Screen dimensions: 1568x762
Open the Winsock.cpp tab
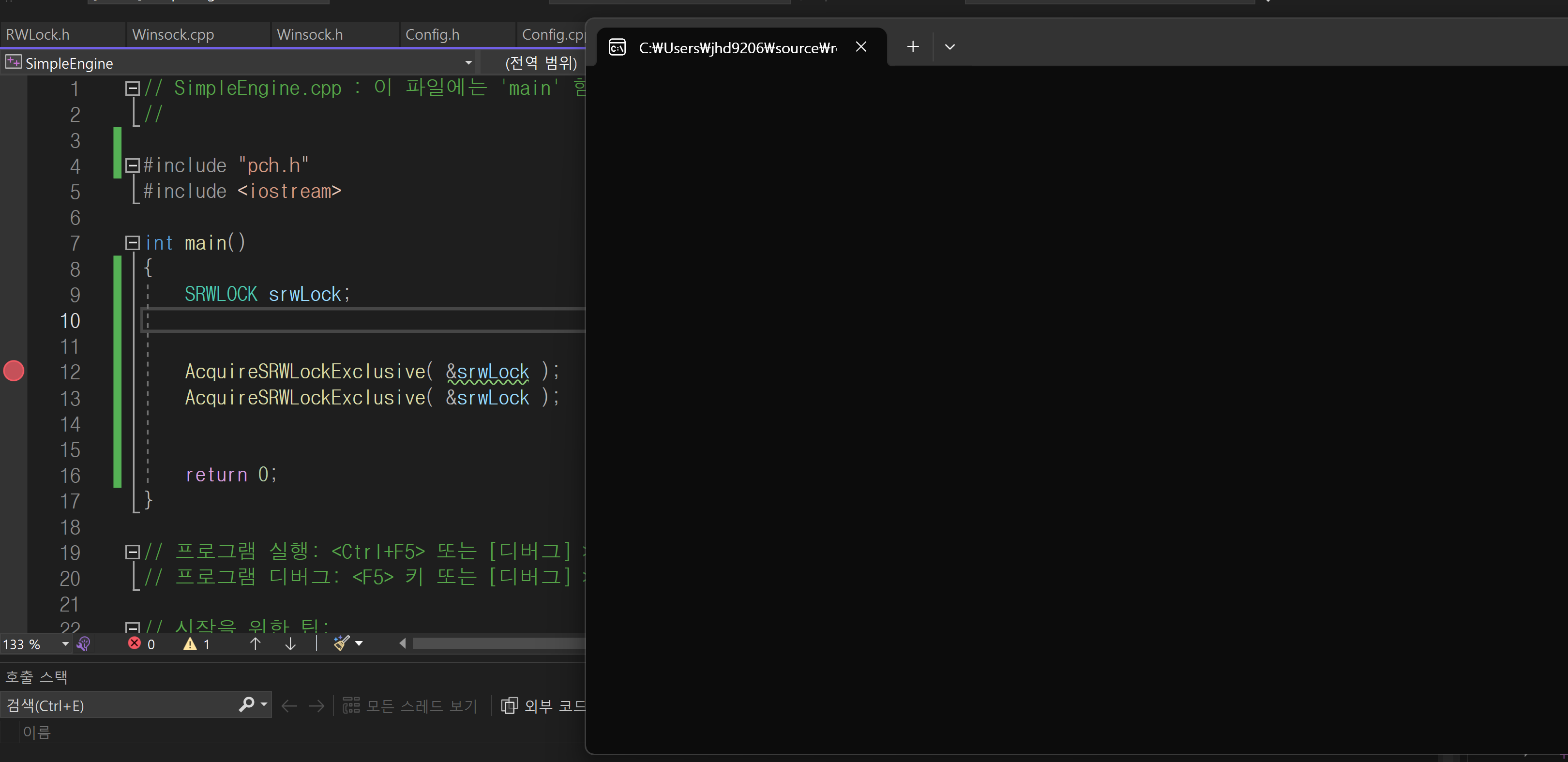pyautogui.click(x=173, y=35)
